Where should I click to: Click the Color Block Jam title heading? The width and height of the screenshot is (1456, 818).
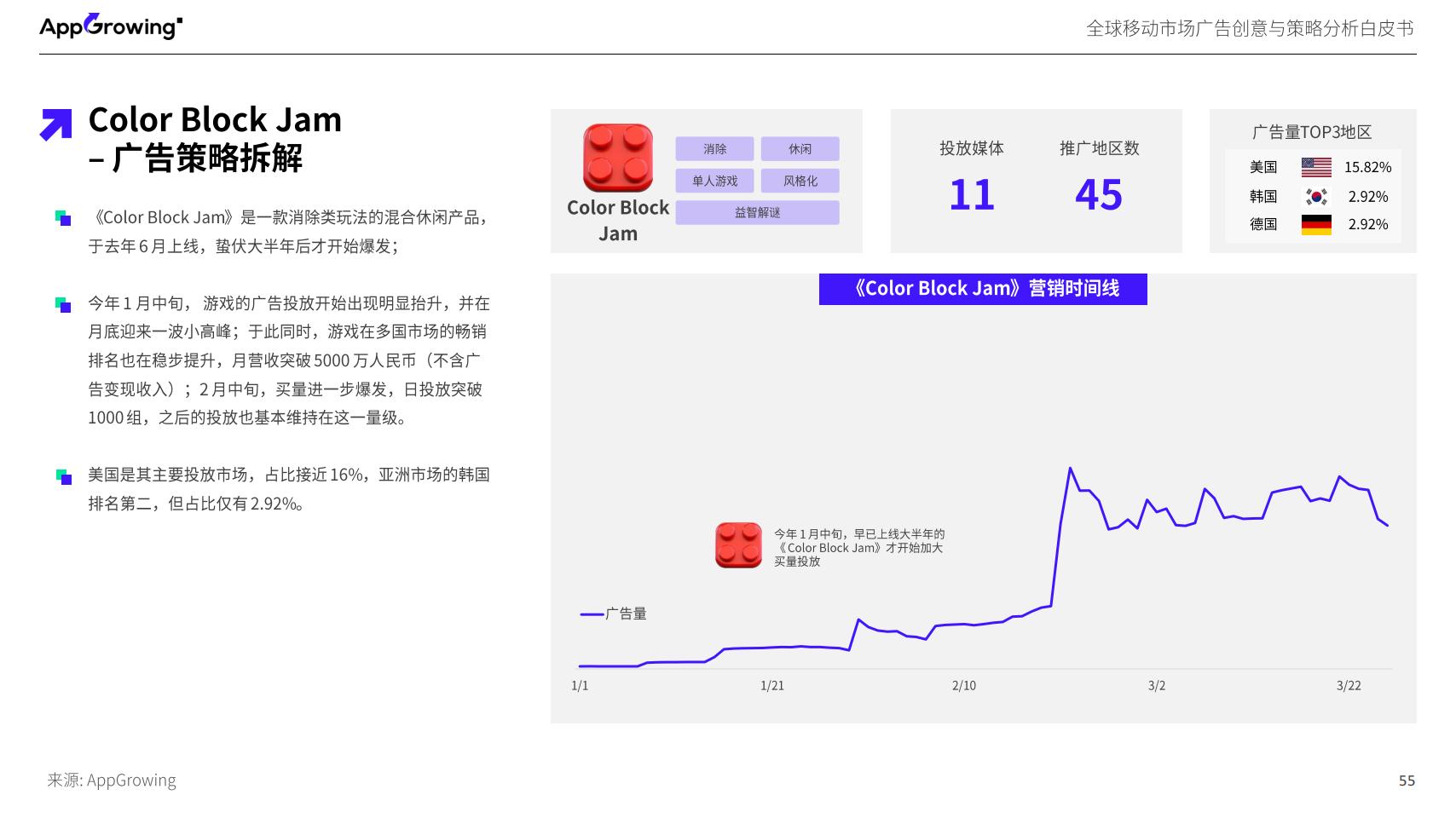point(215,120)
